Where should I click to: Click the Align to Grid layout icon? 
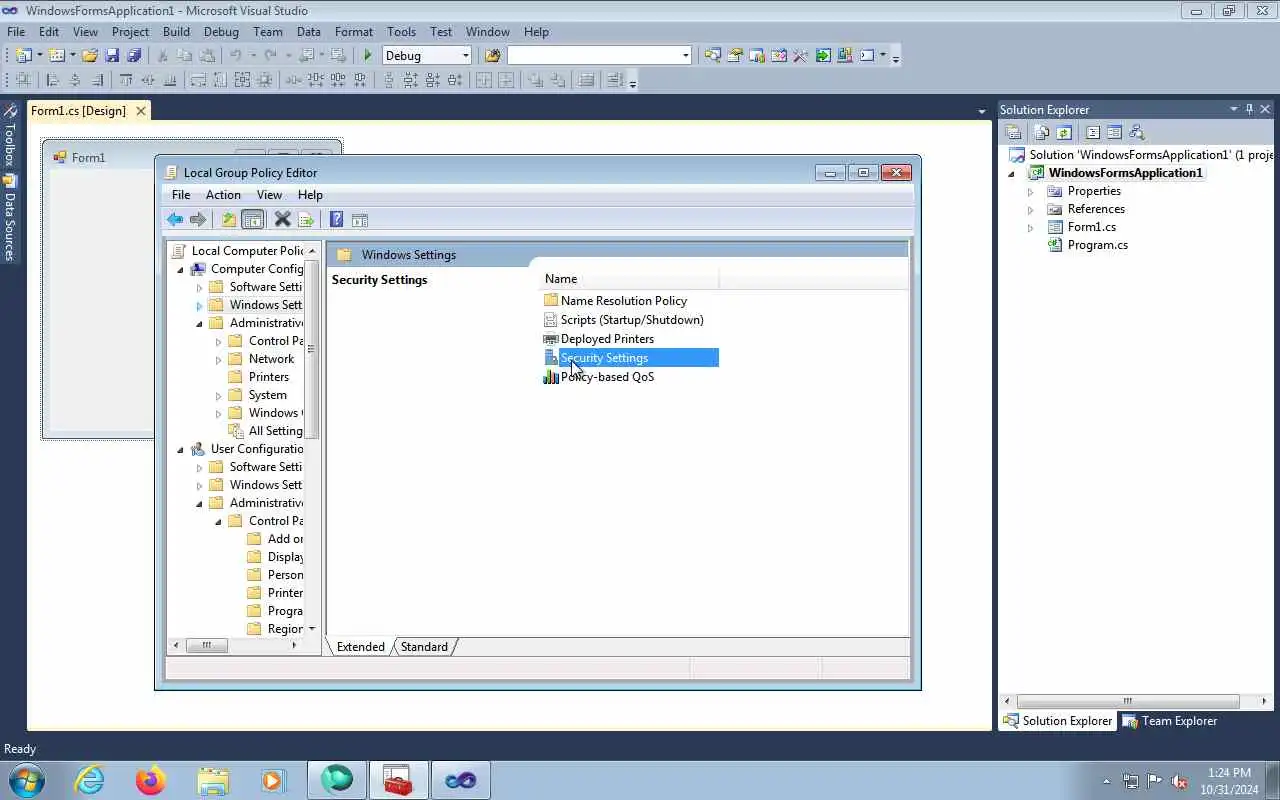coord(22,80)
